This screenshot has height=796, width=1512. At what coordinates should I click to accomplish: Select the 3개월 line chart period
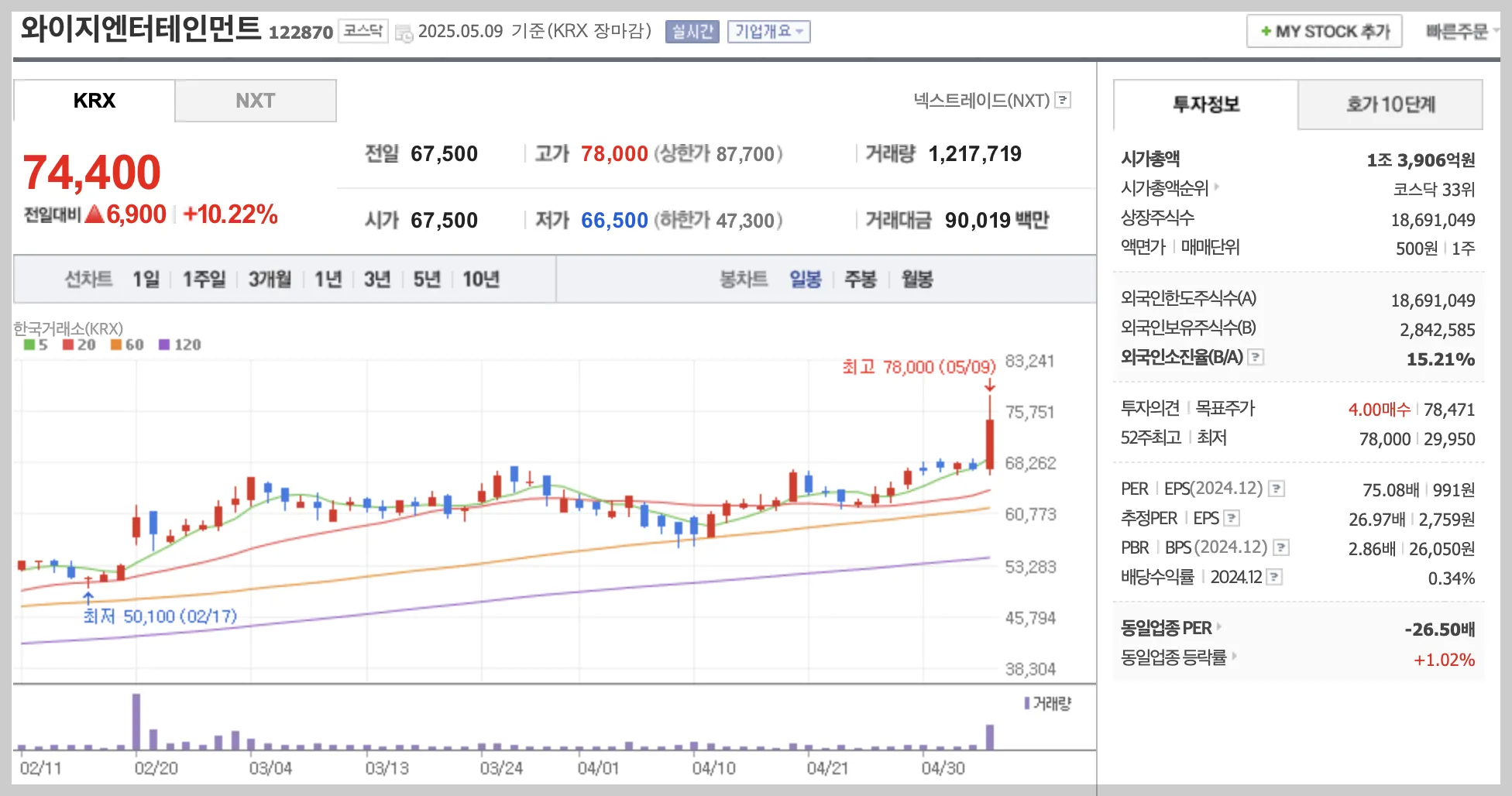[x=270, y=279]
